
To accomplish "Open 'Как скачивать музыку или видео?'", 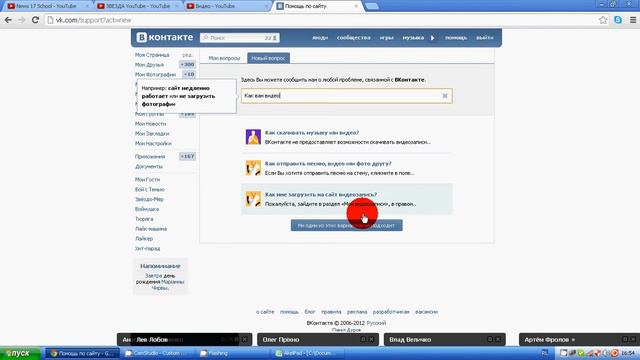I will coord(312,133).
